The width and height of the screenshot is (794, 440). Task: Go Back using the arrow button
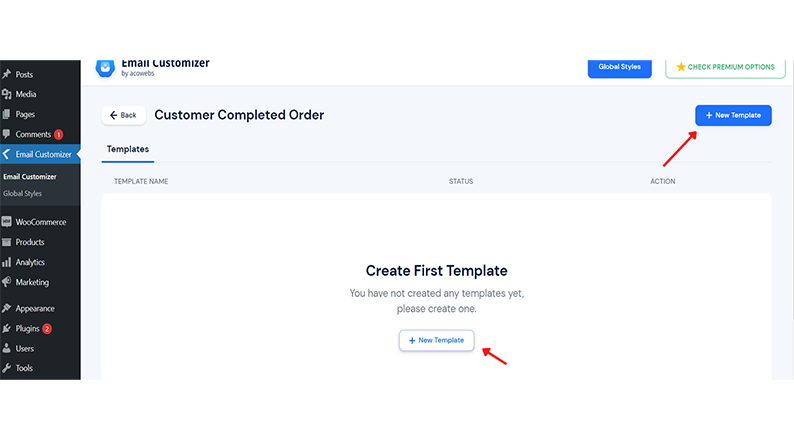[124, 115]
